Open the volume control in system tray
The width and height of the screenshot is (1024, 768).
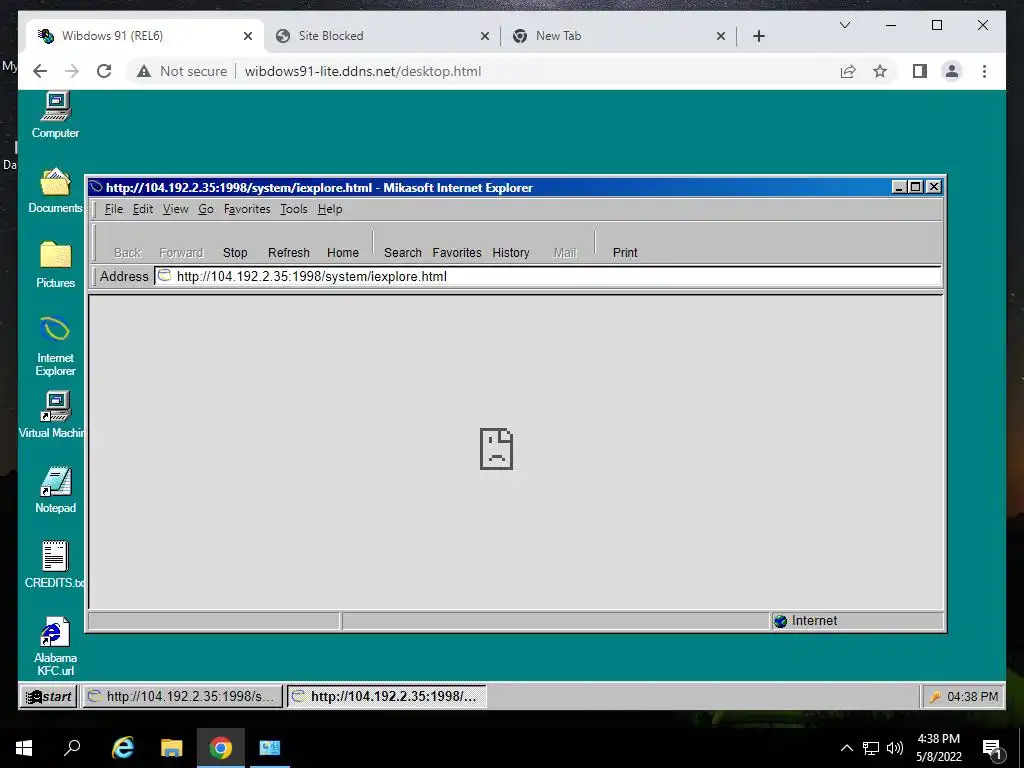(895, 748)
